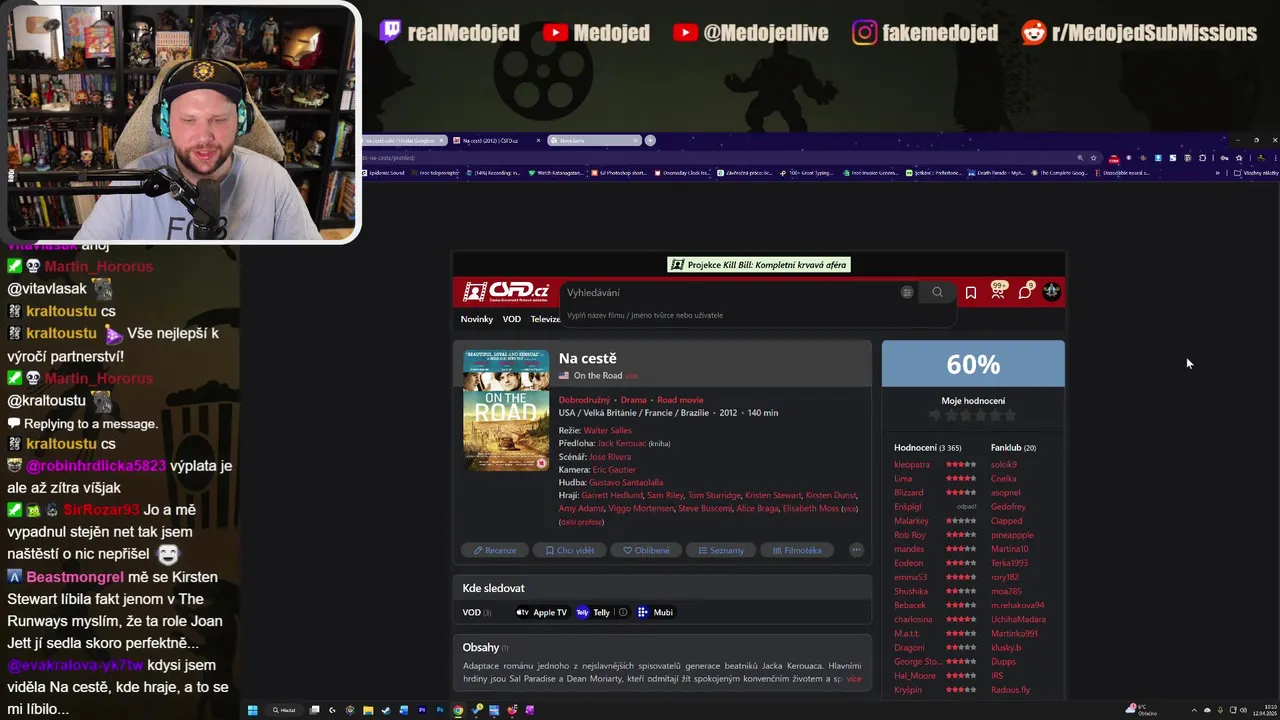
Task: Open Novinky menu item
Action: click(477, 319)
